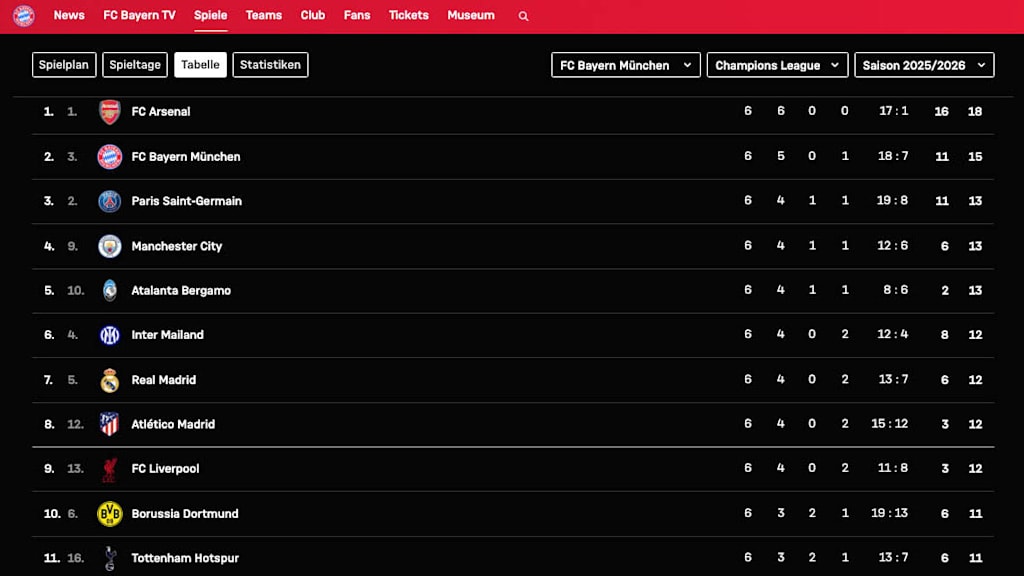Image resolution: width=1024 pixels, height=576 pixels.
Task: Switch to the Spielplan tab
Action: (64, 65)
